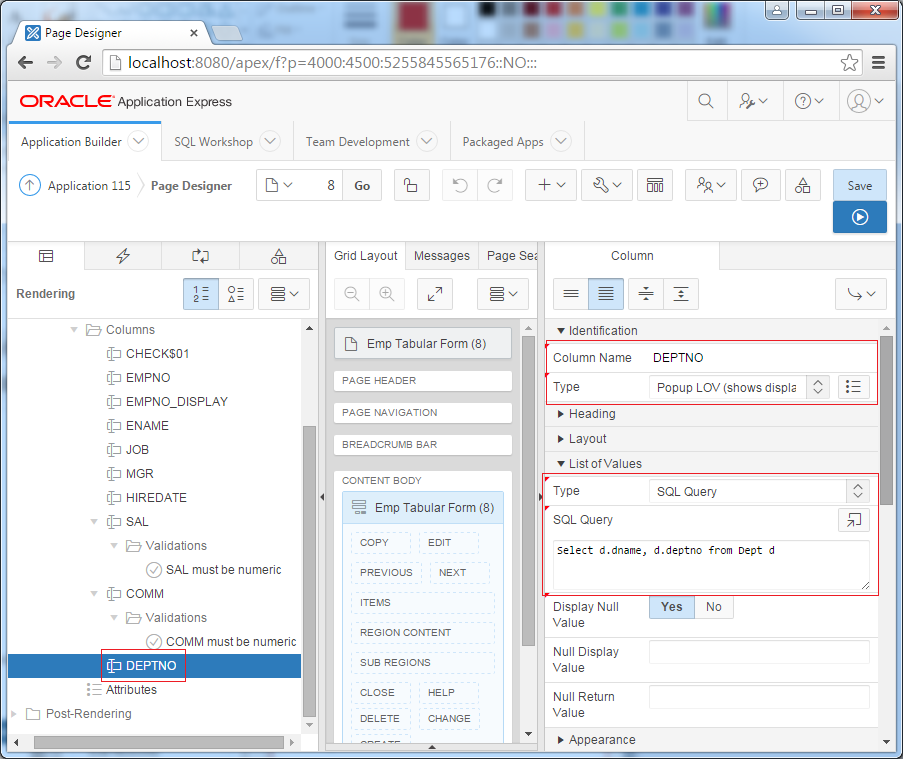
Task: Click the lock page icon
Action: pyautogui.click(x=411, y=185)
